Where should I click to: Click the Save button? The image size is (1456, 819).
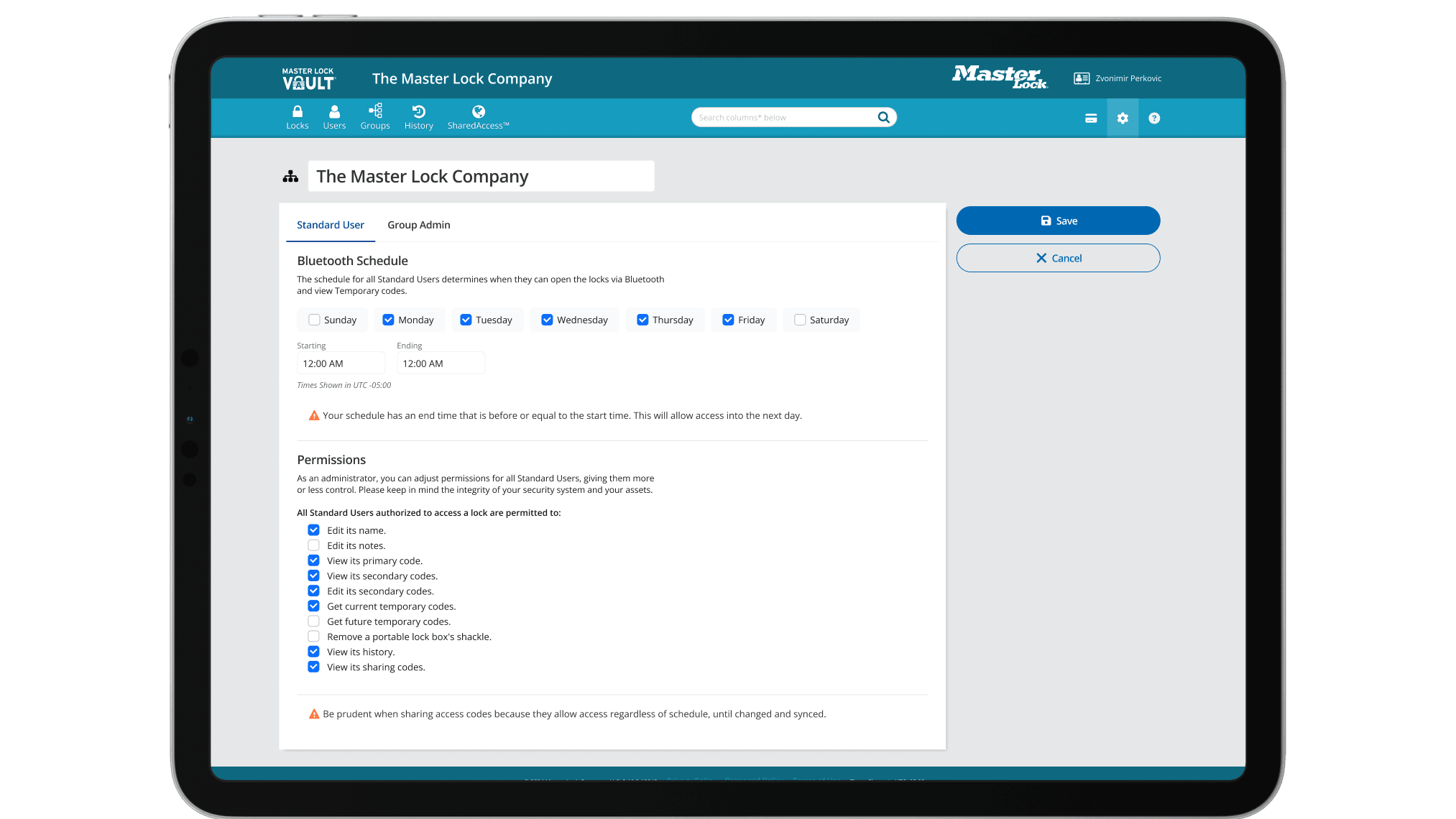[1058, 221]
